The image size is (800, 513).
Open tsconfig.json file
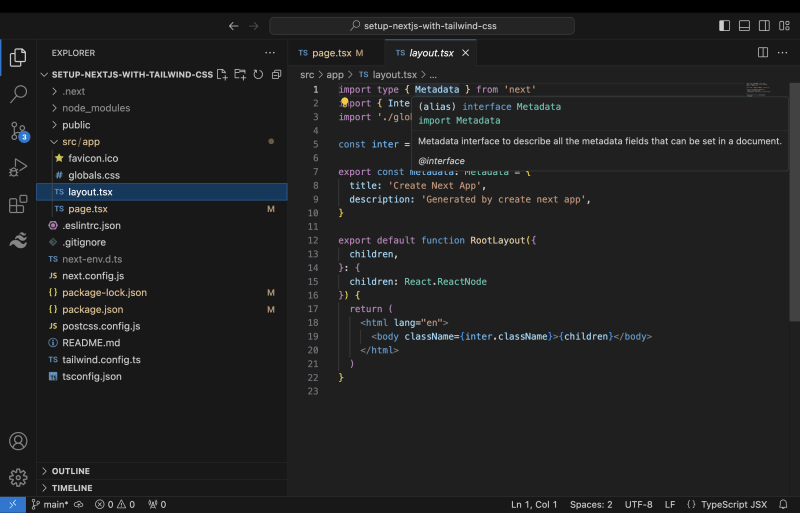click(x=162, y=377)
